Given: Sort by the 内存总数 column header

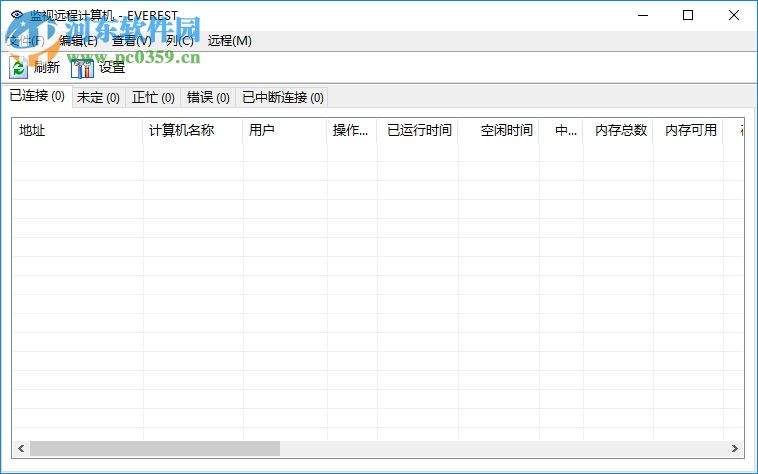Looking at the screenshot, I should 618,130.
